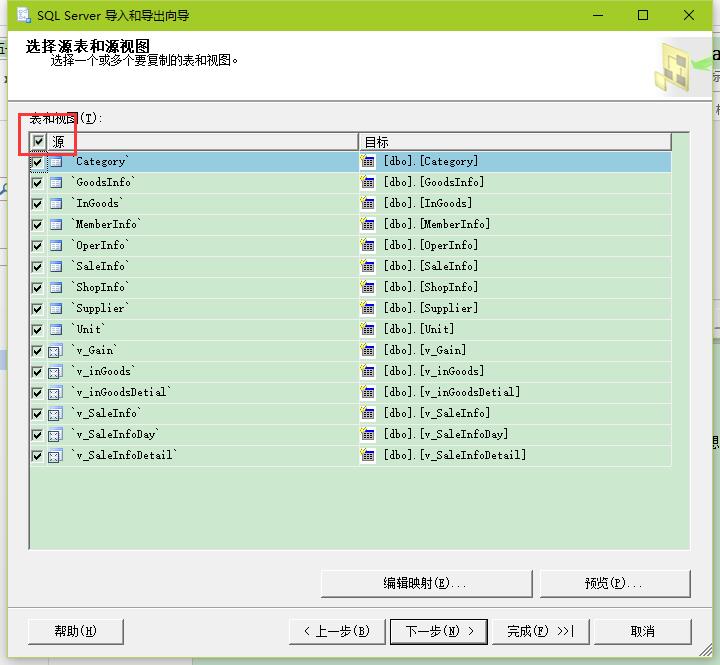Uncheck the `v_SaleInfo` view checkbox

coord(37,414)
